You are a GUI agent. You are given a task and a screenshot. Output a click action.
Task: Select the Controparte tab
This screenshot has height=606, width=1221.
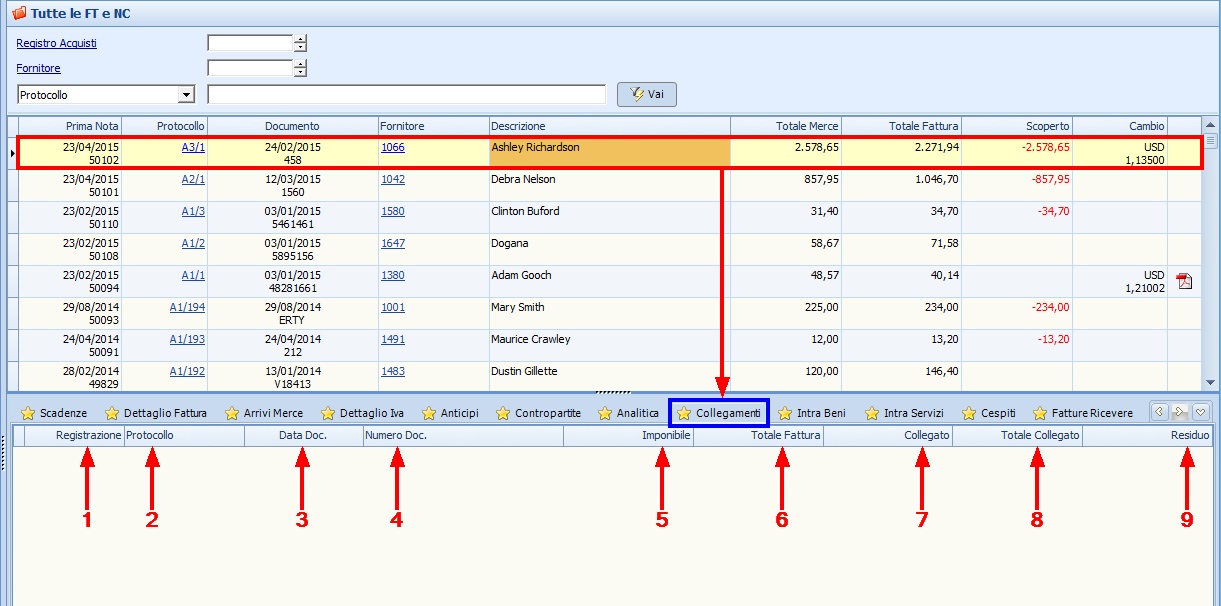pyautogui.click(x=547, y=413)
